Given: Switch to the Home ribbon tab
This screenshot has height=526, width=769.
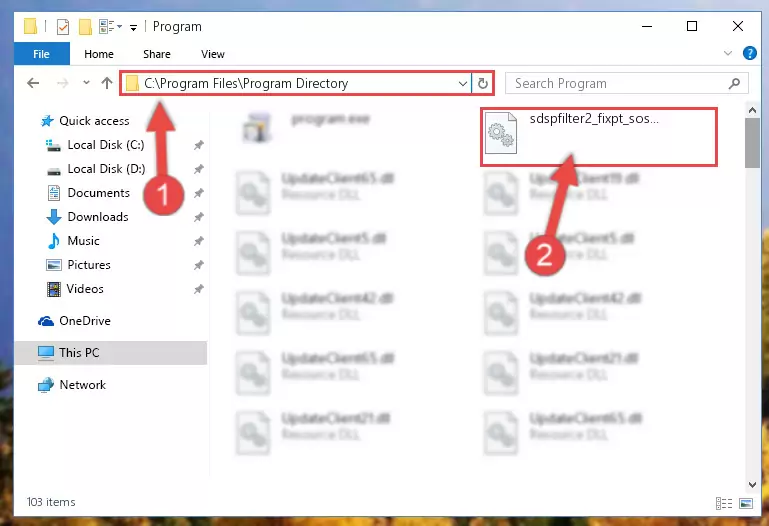Looking at the screenshot, I should pos(99,54).
